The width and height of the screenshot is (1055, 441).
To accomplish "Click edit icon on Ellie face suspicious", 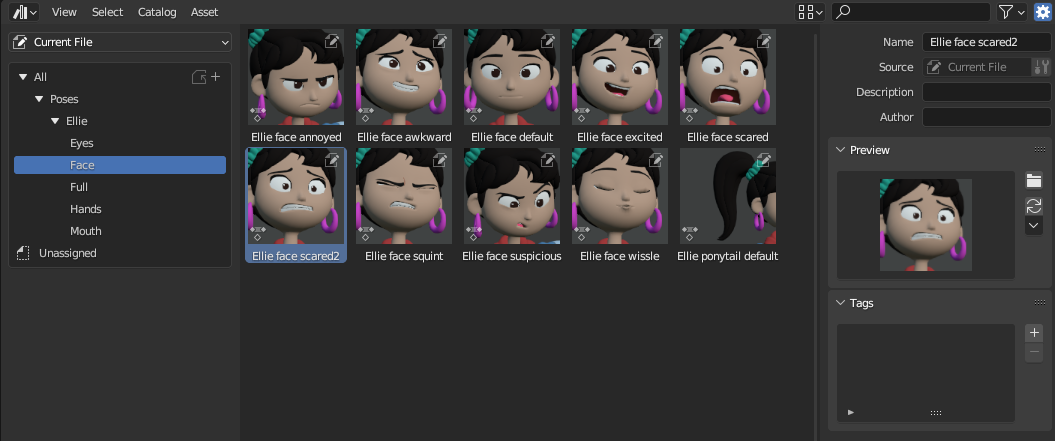I will click(548, 160).
